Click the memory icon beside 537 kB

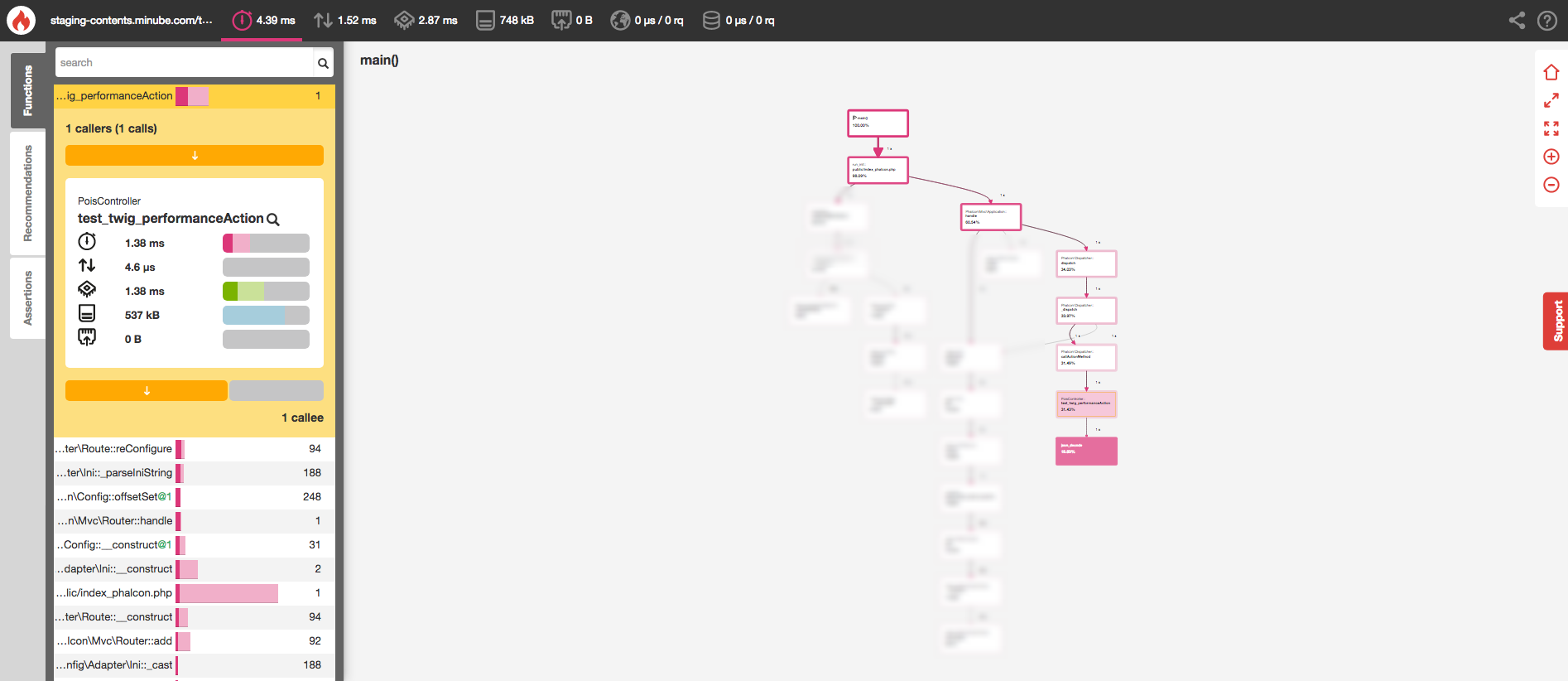pyautogui.click(x=87, y=313)
